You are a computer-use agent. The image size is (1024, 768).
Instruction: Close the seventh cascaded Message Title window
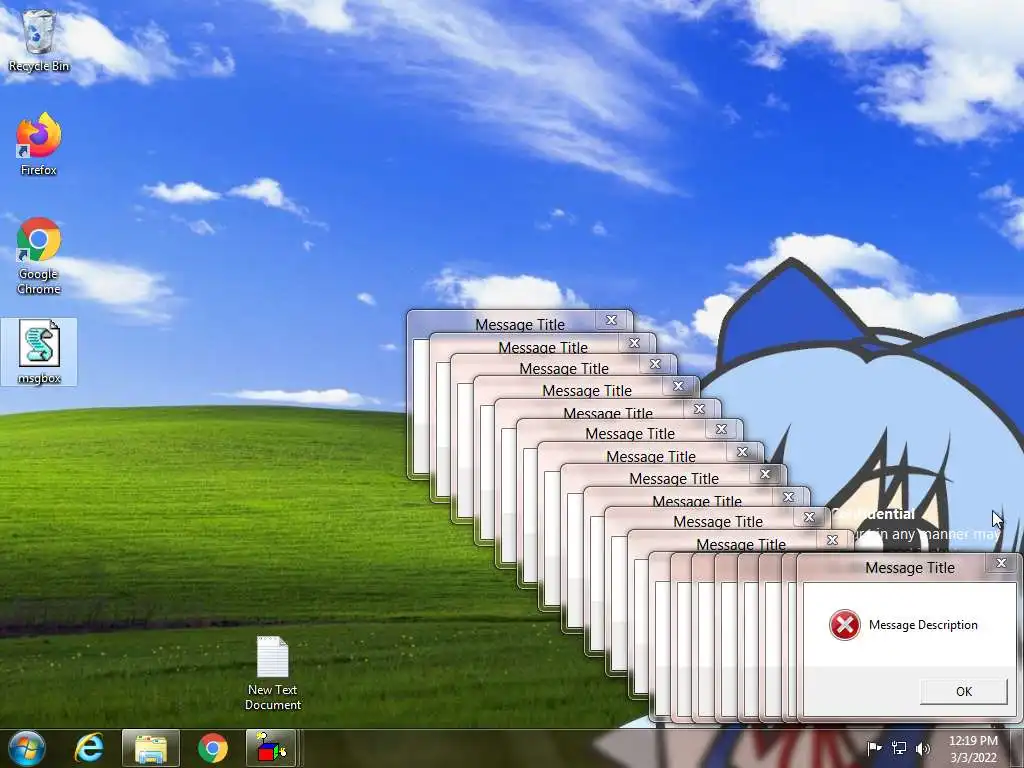tap(743, 452)
